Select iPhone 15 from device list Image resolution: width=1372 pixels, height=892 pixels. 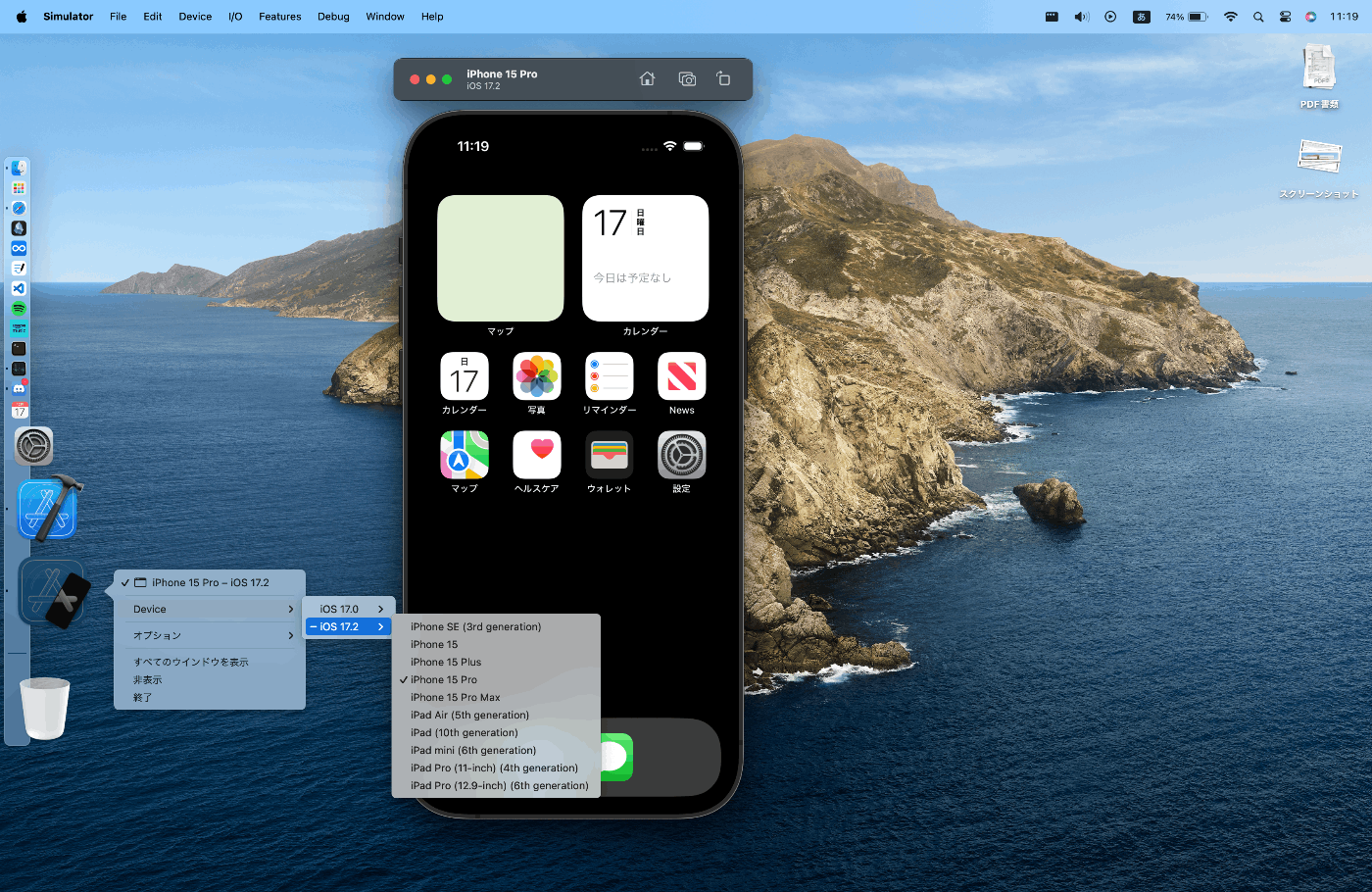tap(496, 644)
